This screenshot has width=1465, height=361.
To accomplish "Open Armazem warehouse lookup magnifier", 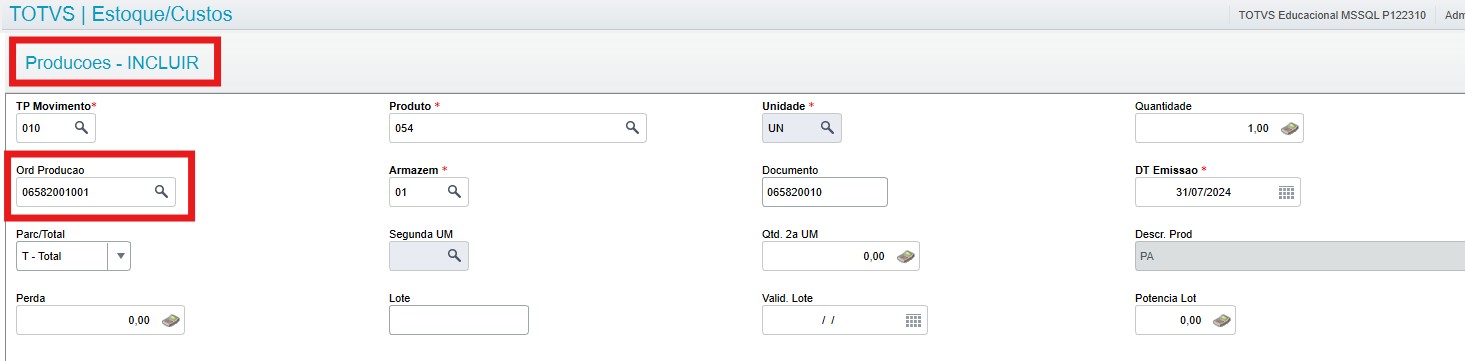I will (454, 192).
